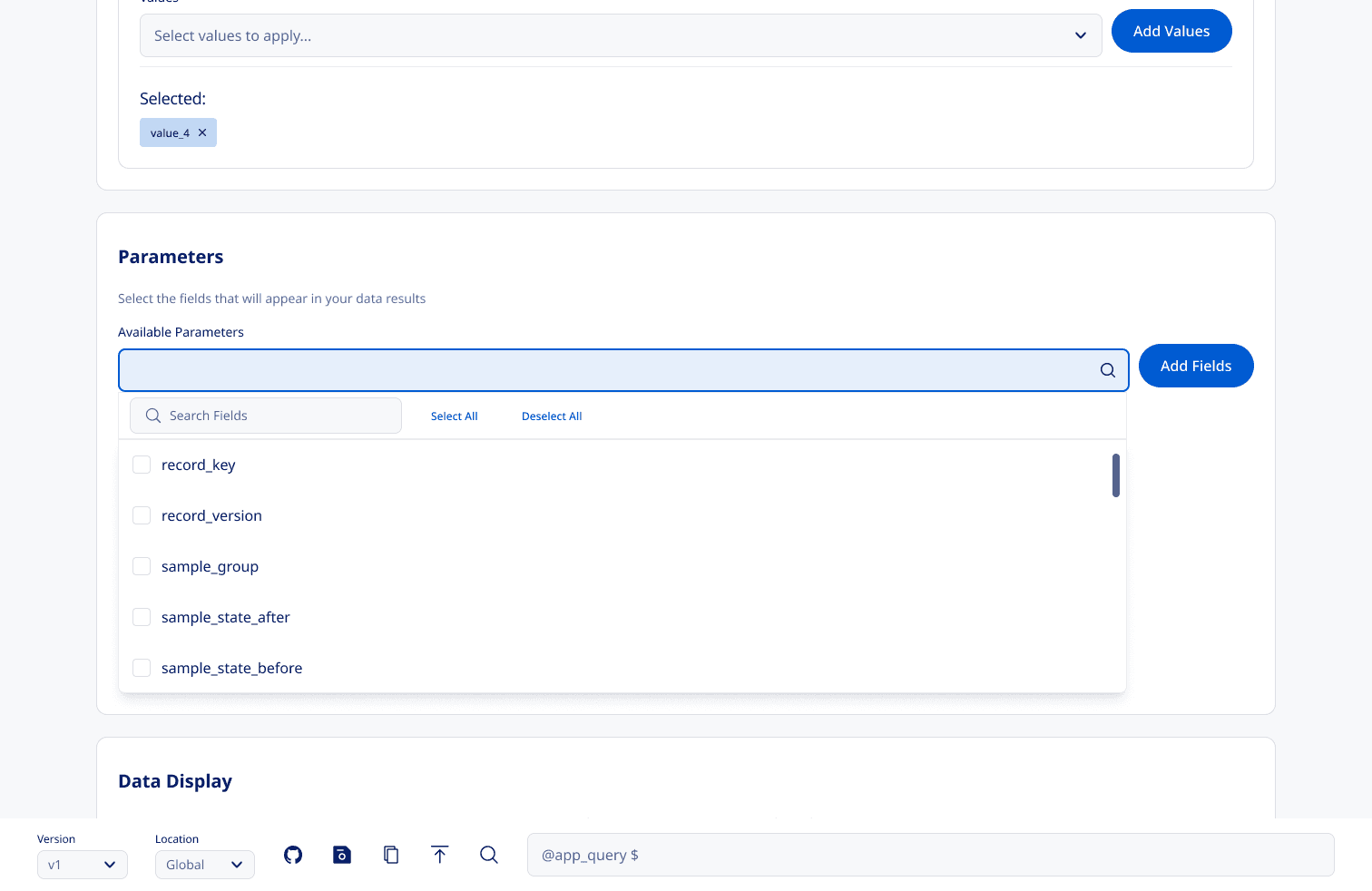Image resolution: width=1372 pixels, height=891 pixels.
Task: Focus the Available Parameters input box
Action: click(623, 370)
